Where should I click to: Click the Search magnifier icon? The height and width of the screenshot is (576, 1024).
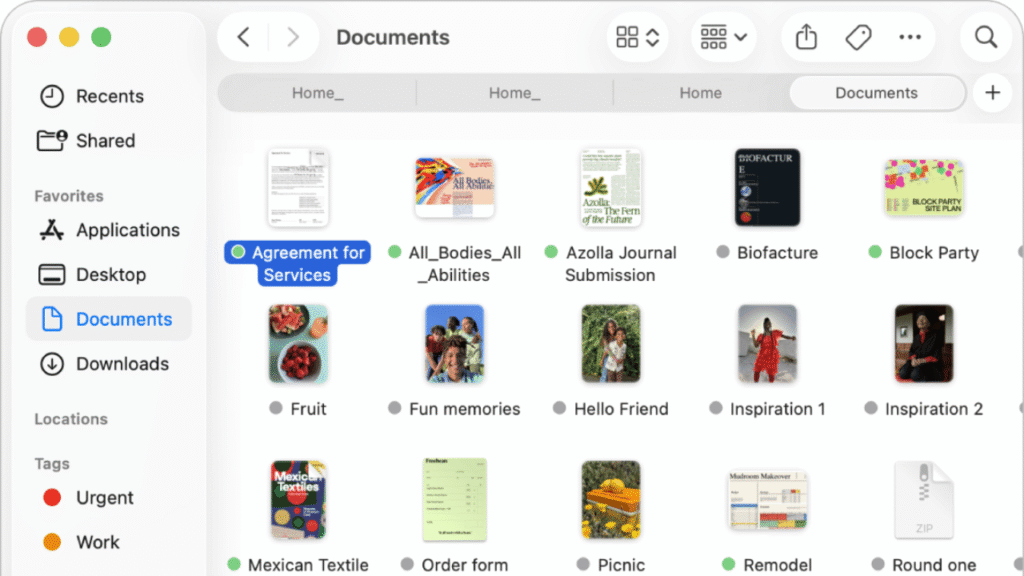coord(985,37)
